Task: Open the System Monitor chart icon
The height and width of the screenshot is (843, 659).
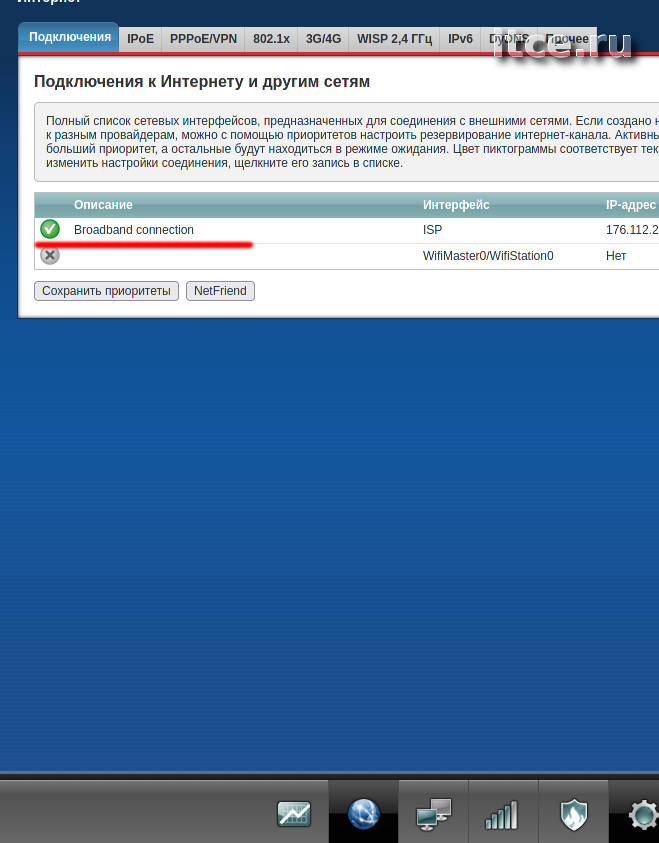Action: point(294,814)
